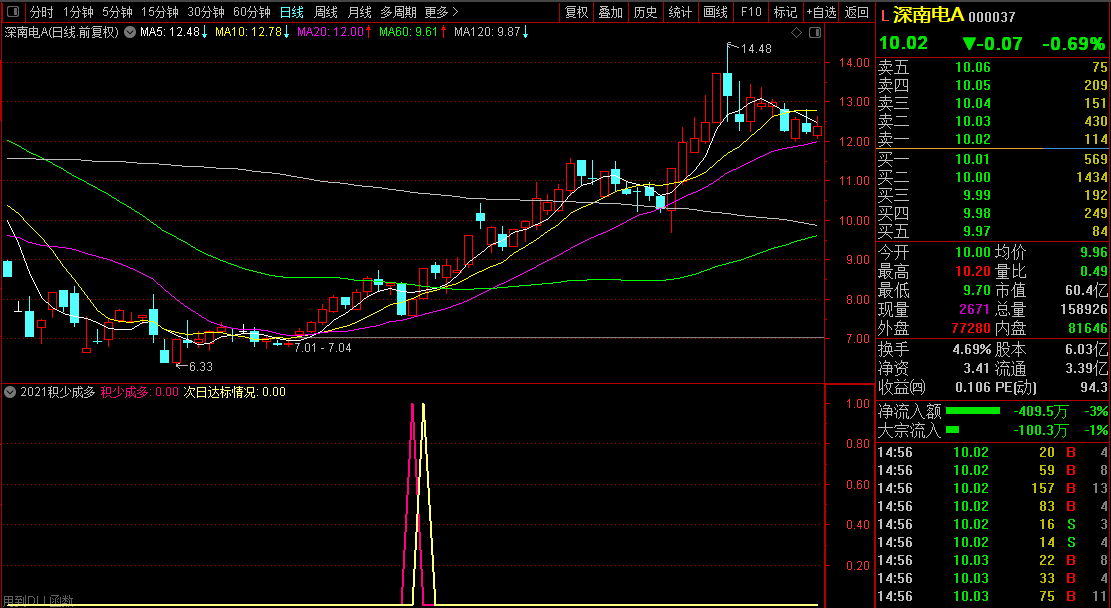Click the diamond icon at chart top-right
Viewport: 1111px width, 608px height.
pos(796,33)
